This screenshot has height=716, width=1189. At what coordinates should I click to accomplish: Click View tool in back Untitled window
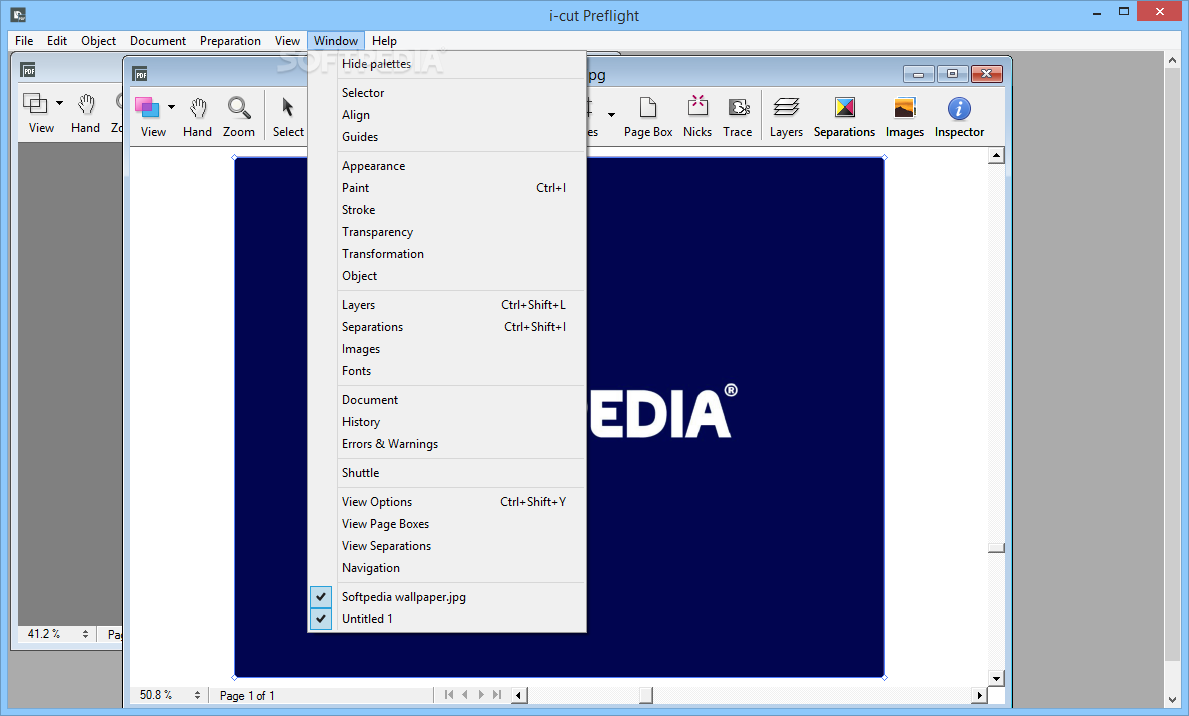pyautogui.click(x=35, y=103)
